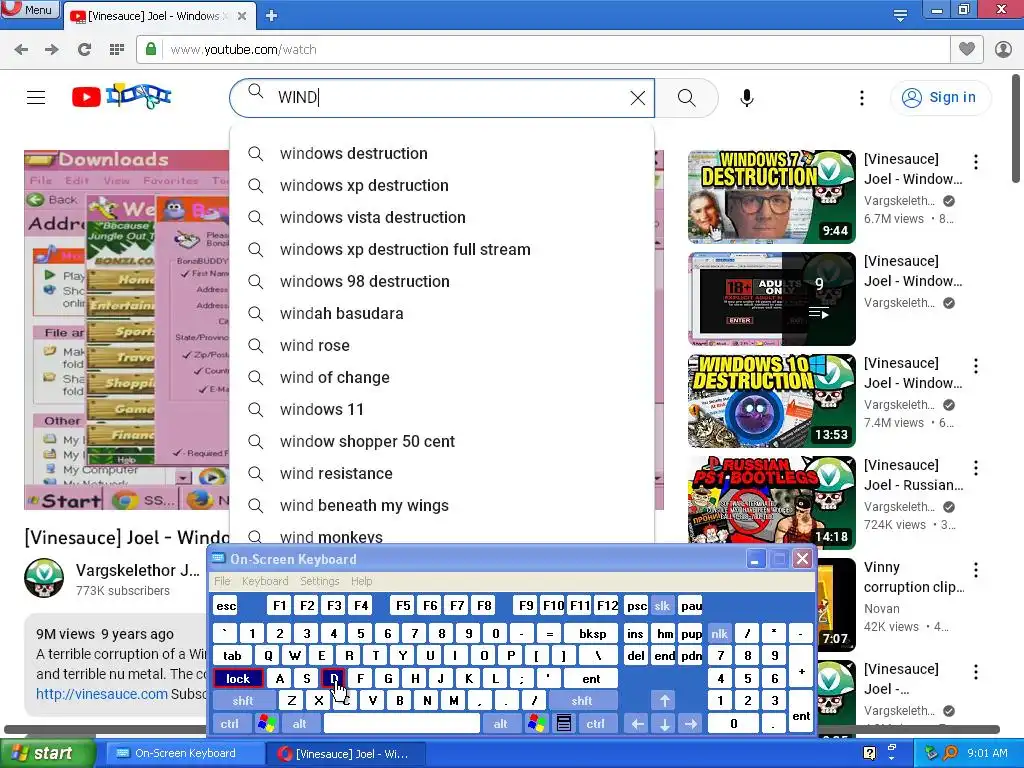Click inside the YouTube search field
Viewport: 1024px width, 768px height.
(444, 98)
